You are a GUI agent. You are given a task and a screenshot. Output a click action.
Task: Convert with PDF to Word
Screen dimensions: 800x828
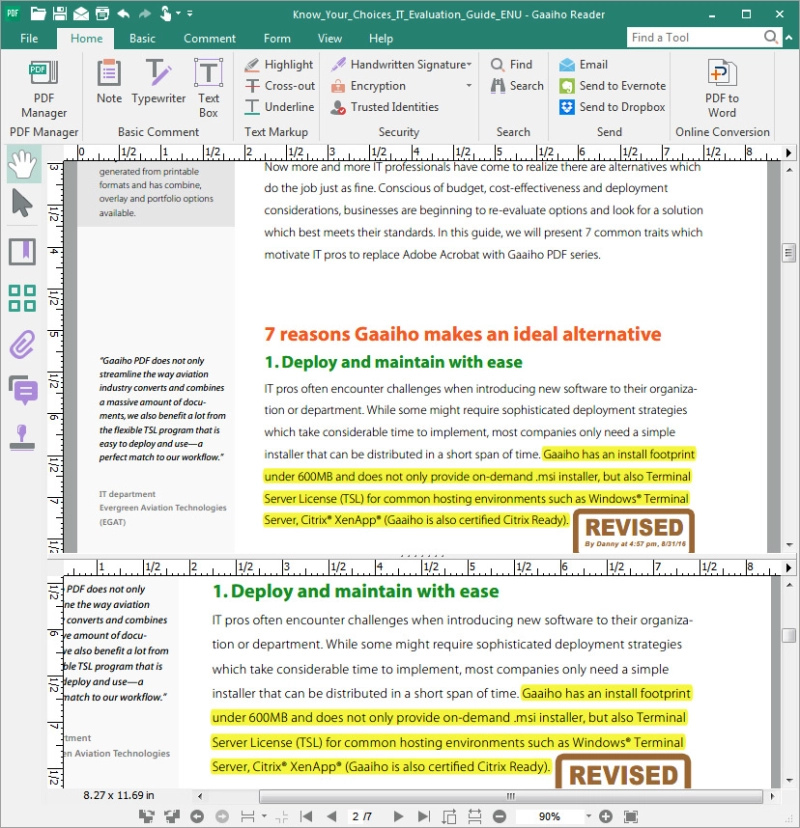point(722,89)
